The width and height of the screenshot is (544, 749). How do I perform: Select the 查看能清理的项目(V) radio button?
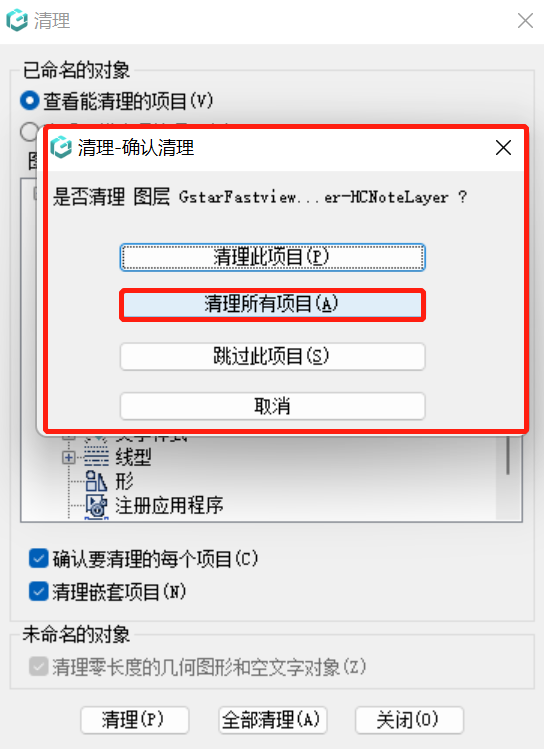(x=30, y=101)
